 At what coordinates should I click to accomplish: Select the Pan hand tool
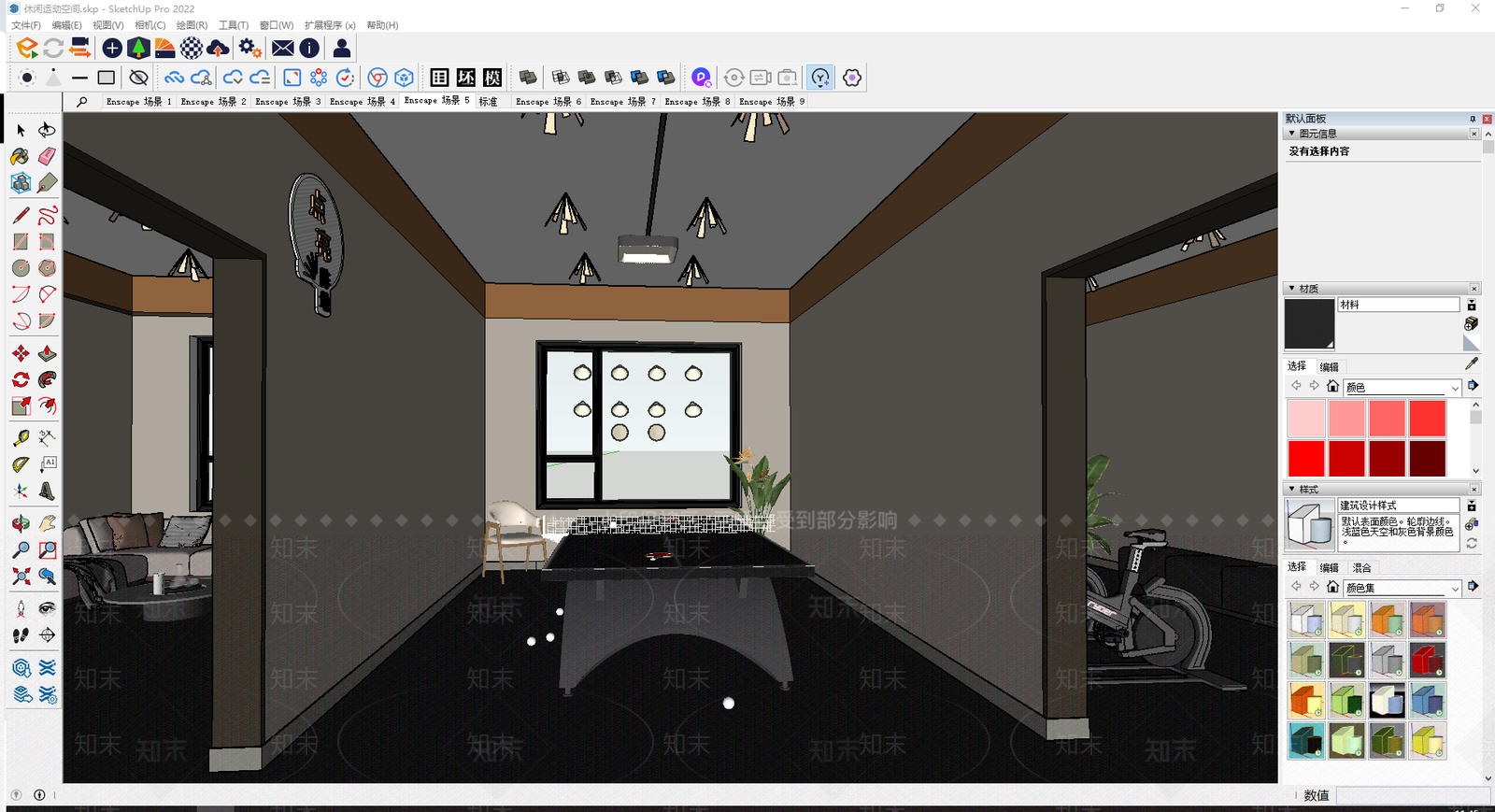[x=47, y=523]
